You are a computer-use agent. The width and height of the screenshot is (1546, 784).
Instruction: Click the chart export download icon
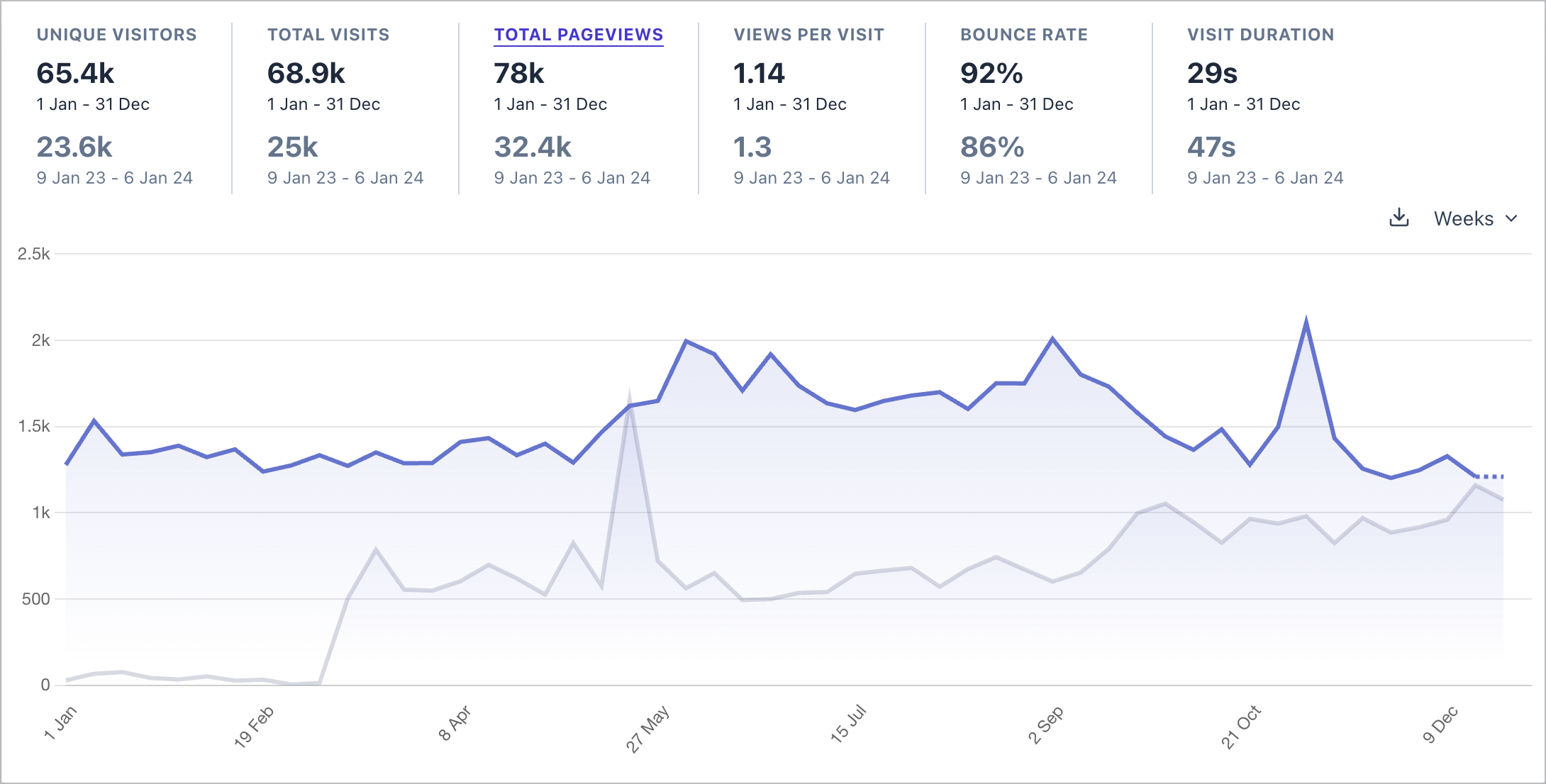pos(1400,218)
